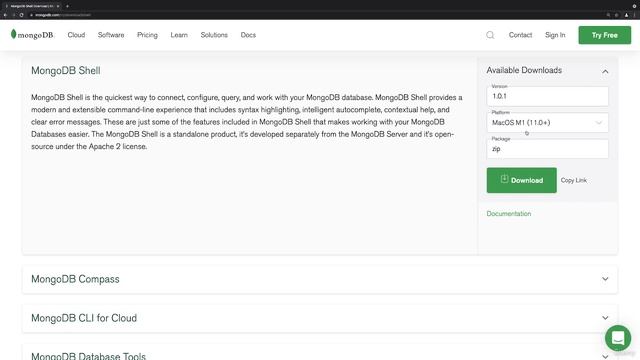Open the Learn menu
Viewport: 640px width, 360px height.
click(179, 35)
